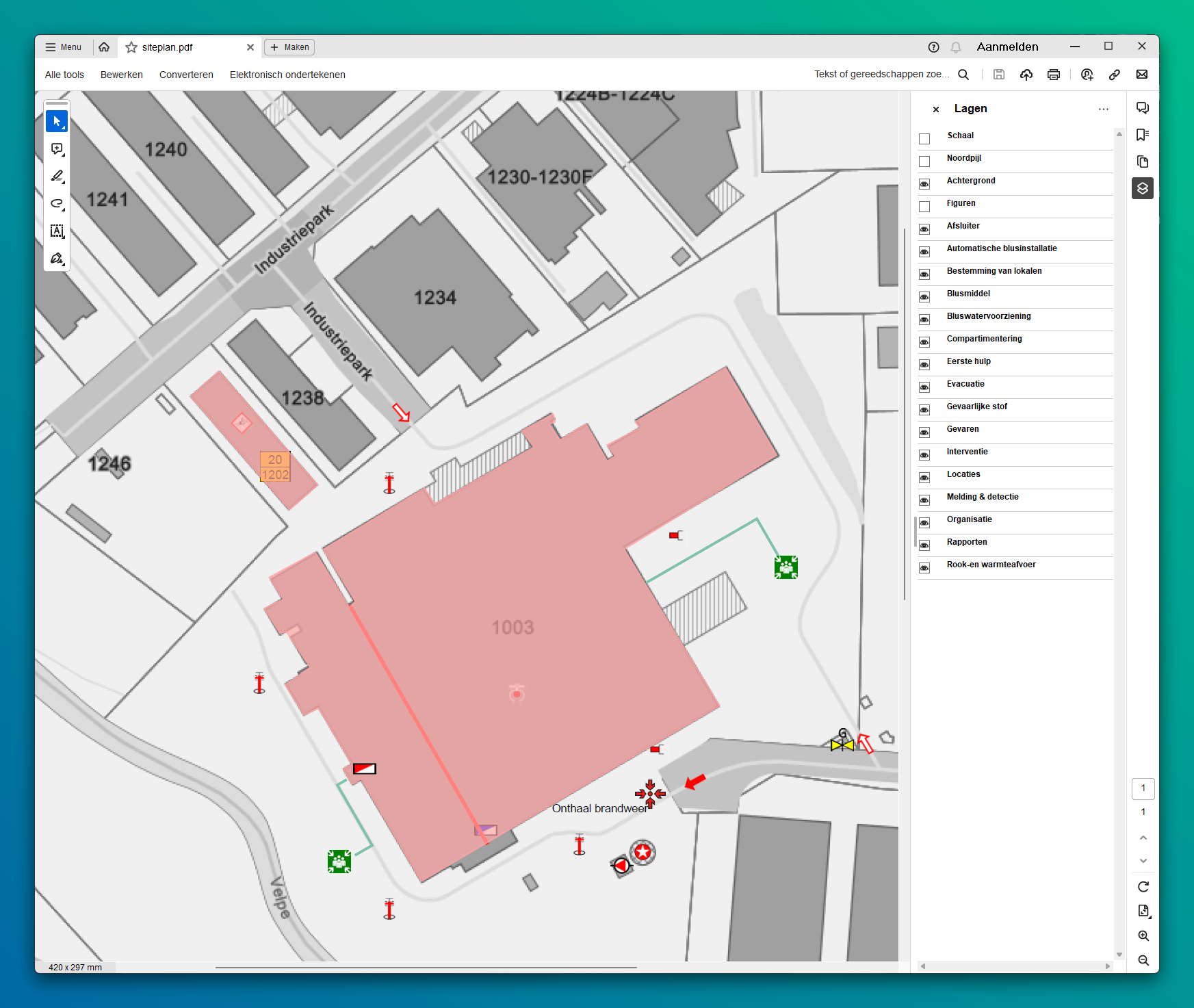Open the main Menu hamburger

coord(63,47)
